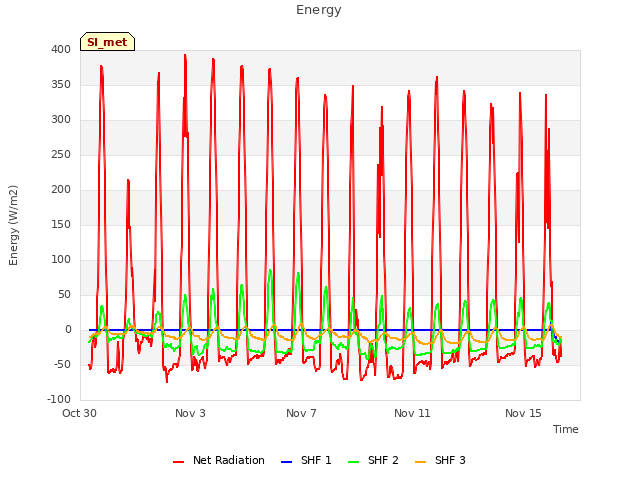This screenshot has width=640, height=480.
Task: Click the -50 y-axis tick label
Action: [x=62, y=364]
